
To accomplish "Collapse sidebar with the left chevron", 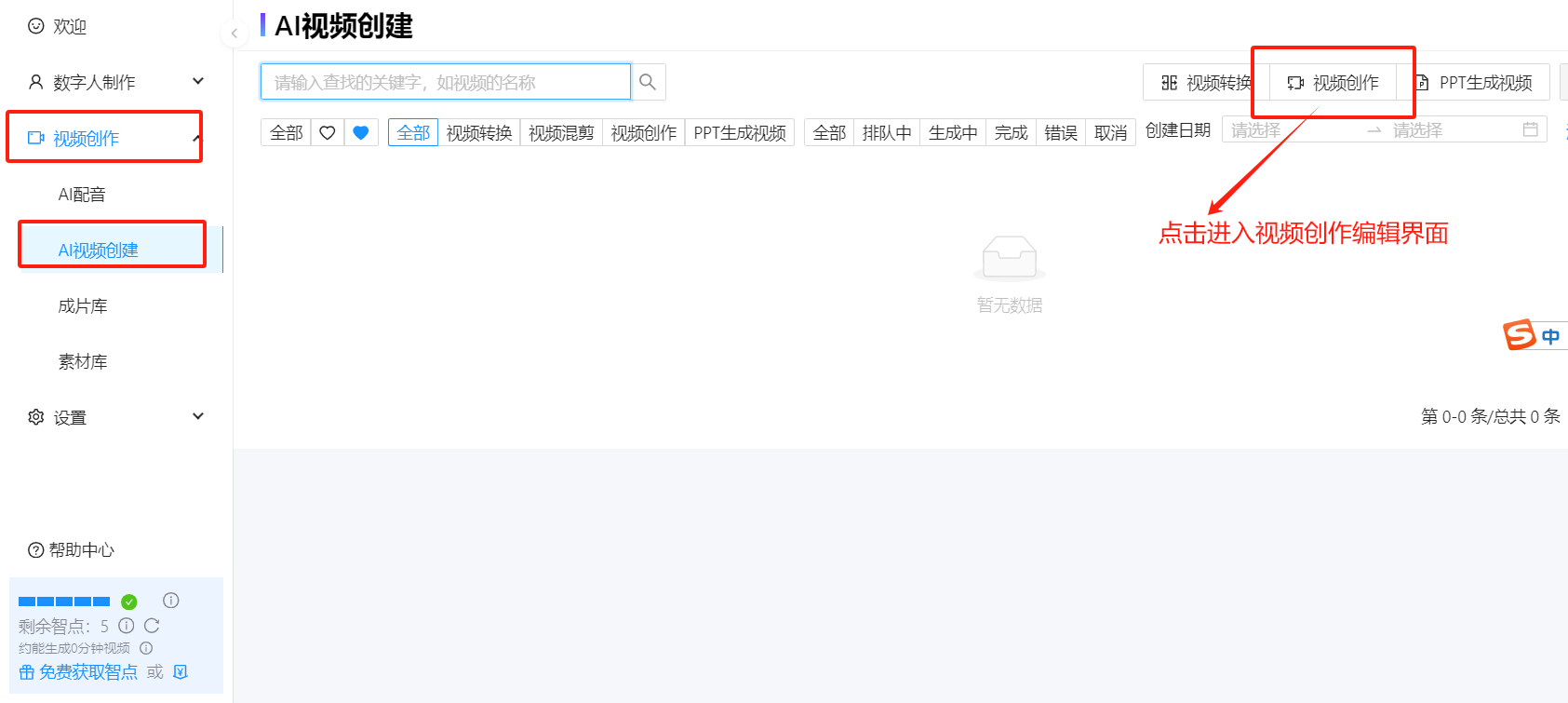I will click(234, 34).
